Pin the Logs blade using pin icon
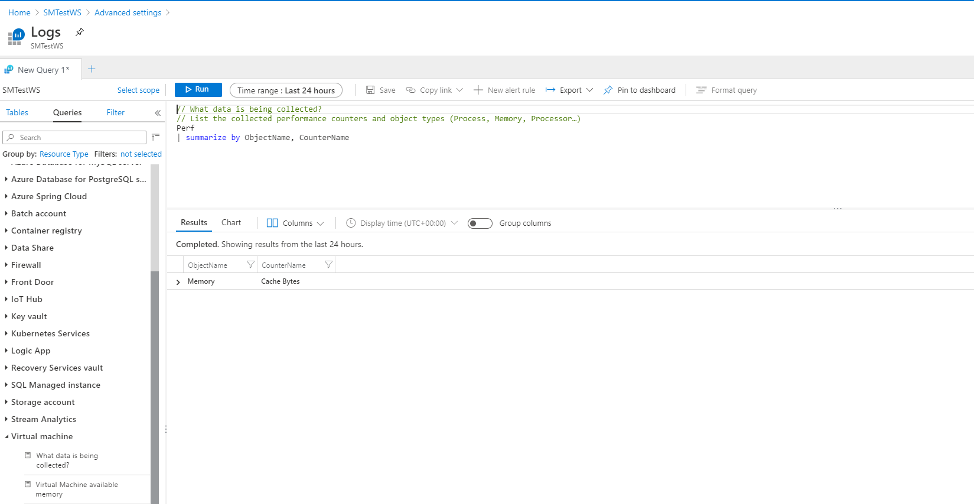The width and height of the screenshot is (974, 504). pyautogui.click(x=79, y=32)
